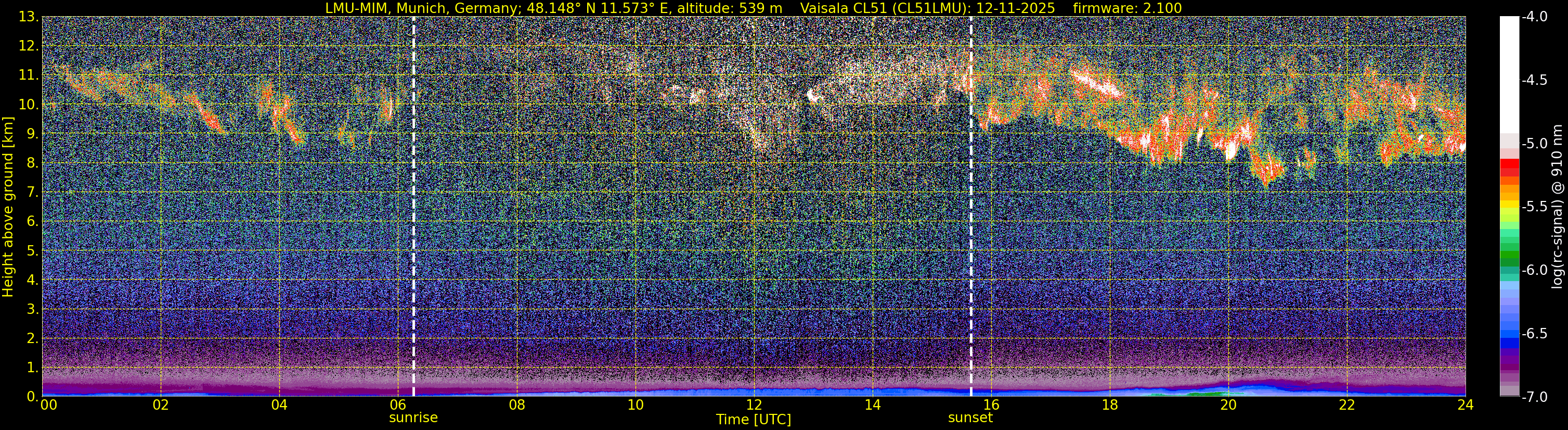Click the 7. height axis tick label

point(32,192)
